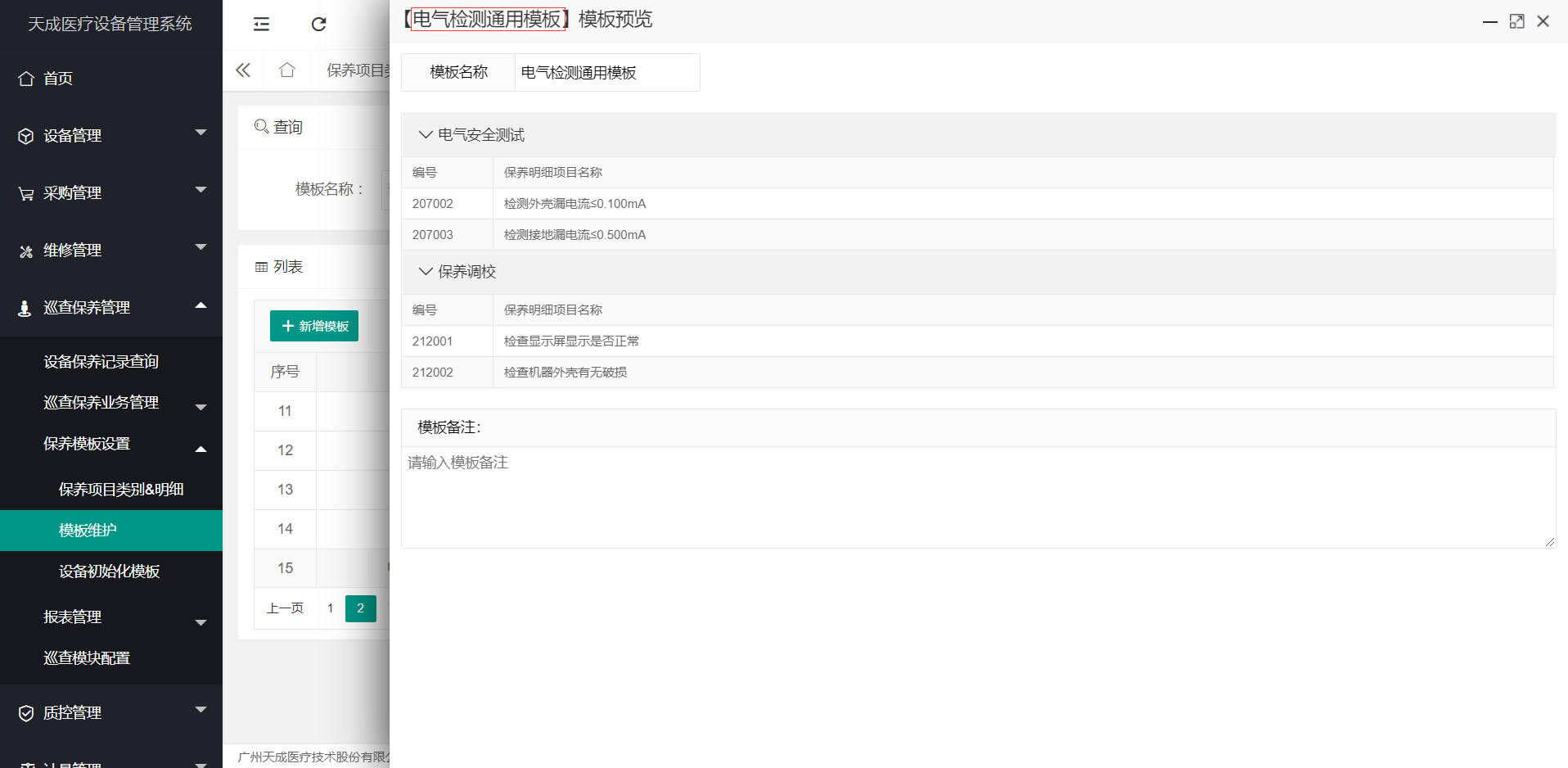Click the 设备管理 cube icon
Image resolution: width=1568 pixels, height=768 pixels.
pyautogui.click(x=26, y=136)
